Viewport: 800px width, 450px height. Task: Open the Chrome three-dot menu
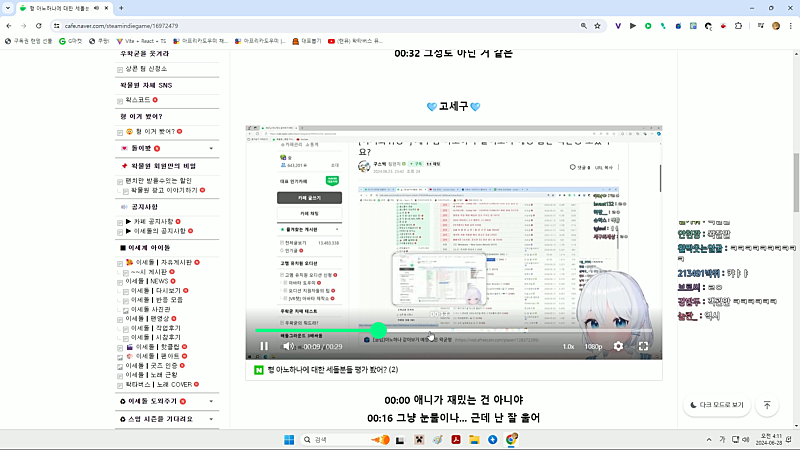coord(791,26)
